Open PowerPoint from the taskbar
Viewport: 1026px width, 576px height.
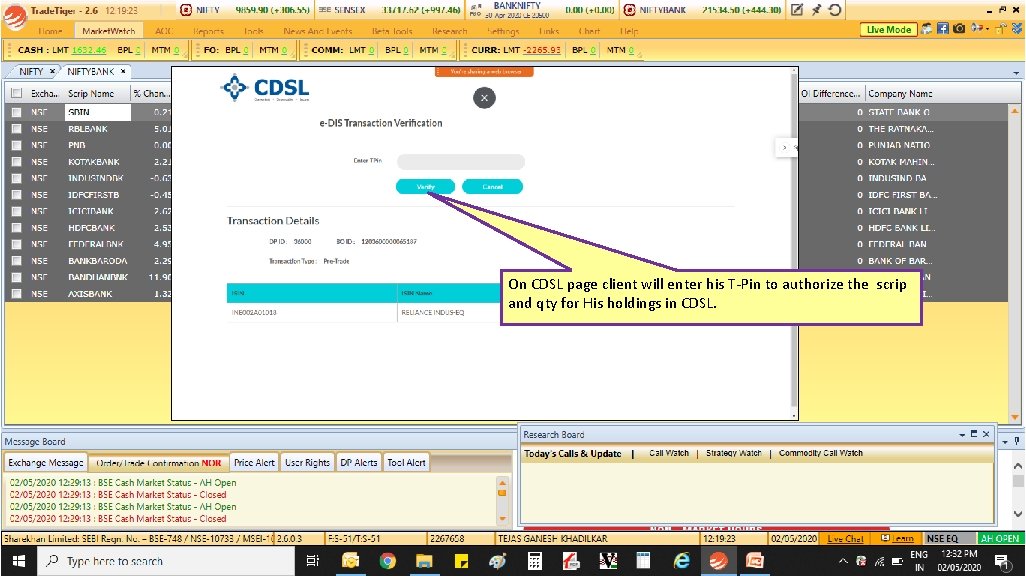click(754, 561)
